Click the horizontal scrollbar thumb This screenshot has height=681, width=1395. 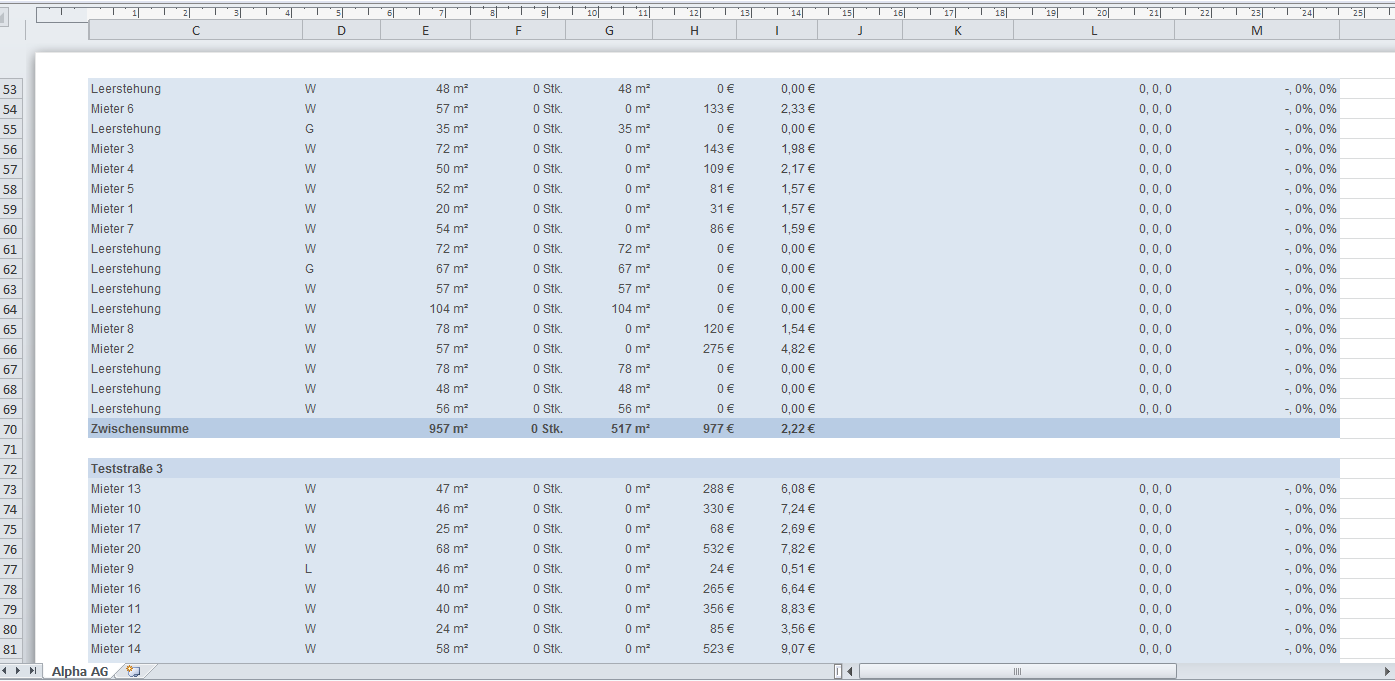(1017, 671)
